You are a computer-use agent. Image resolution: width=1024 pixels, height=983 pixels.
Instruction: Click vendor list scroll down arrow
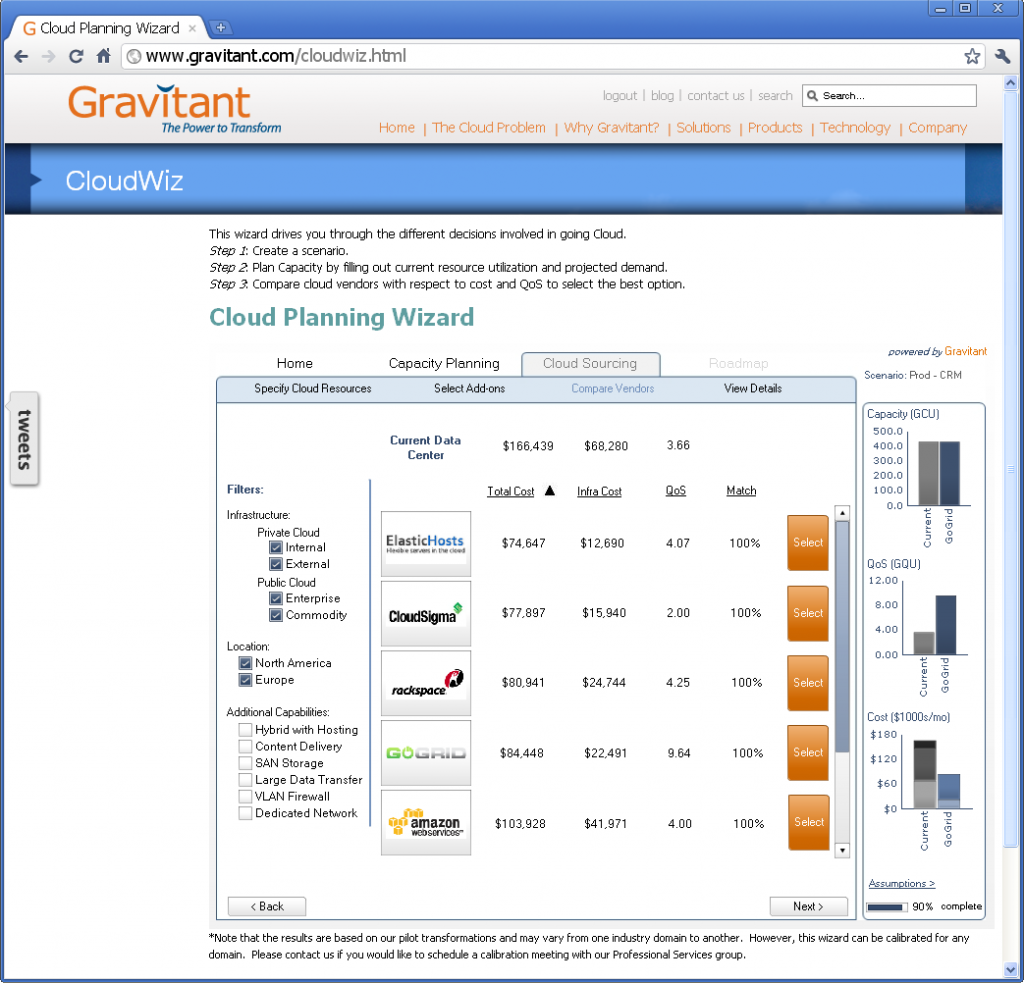(x=842, y=850)
